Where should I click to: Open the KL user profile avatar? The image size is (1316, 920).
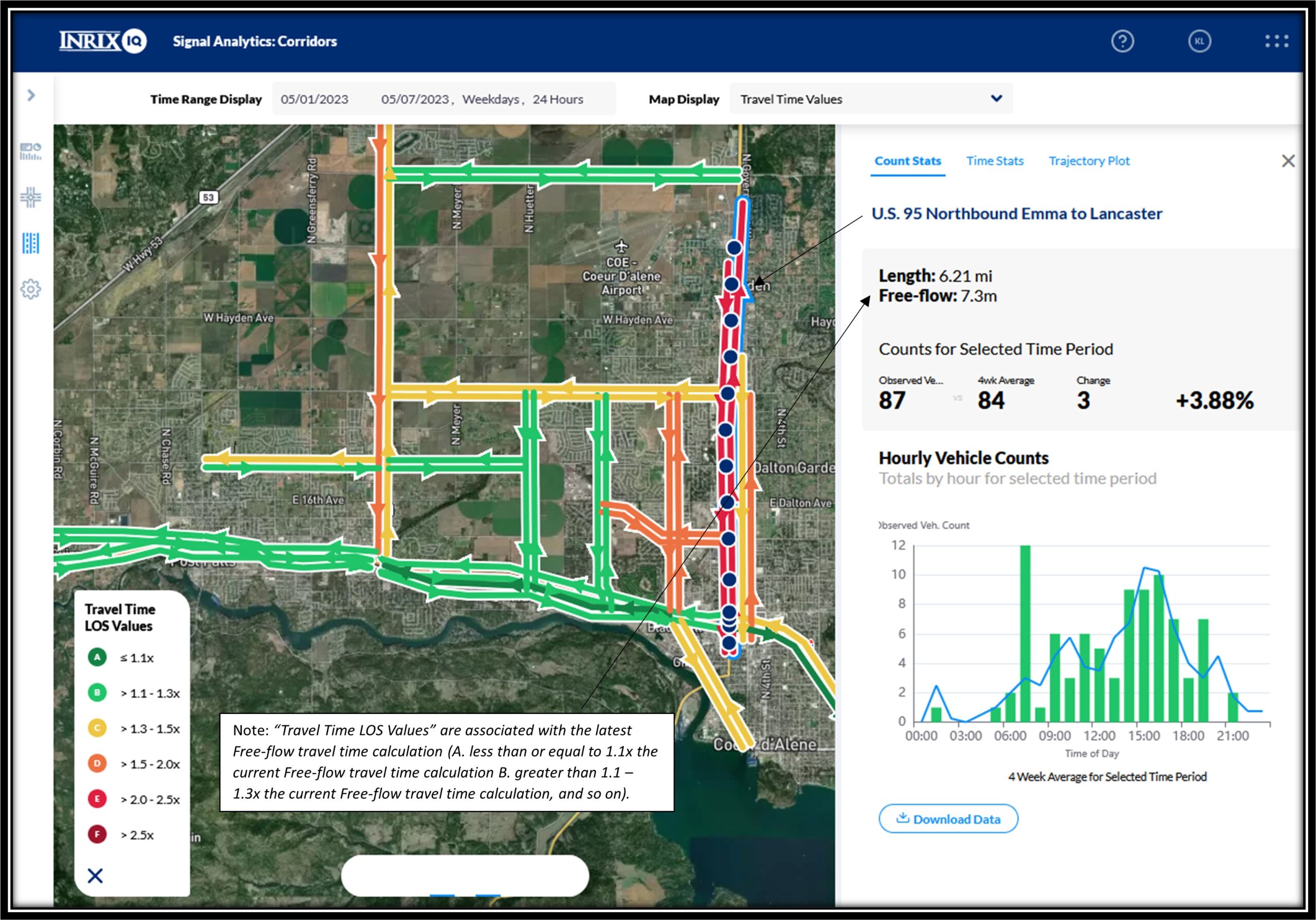click(x=1201, y=41)
